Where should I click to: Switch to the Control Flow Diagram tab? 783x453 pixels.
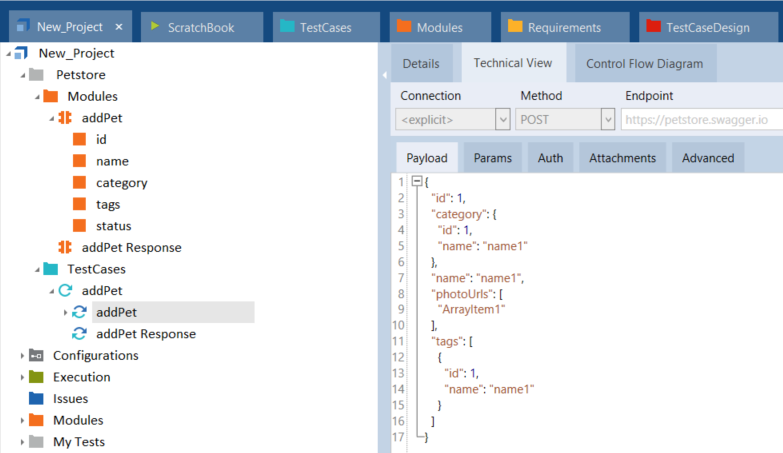pyautogui.click(x=644, y=63)
